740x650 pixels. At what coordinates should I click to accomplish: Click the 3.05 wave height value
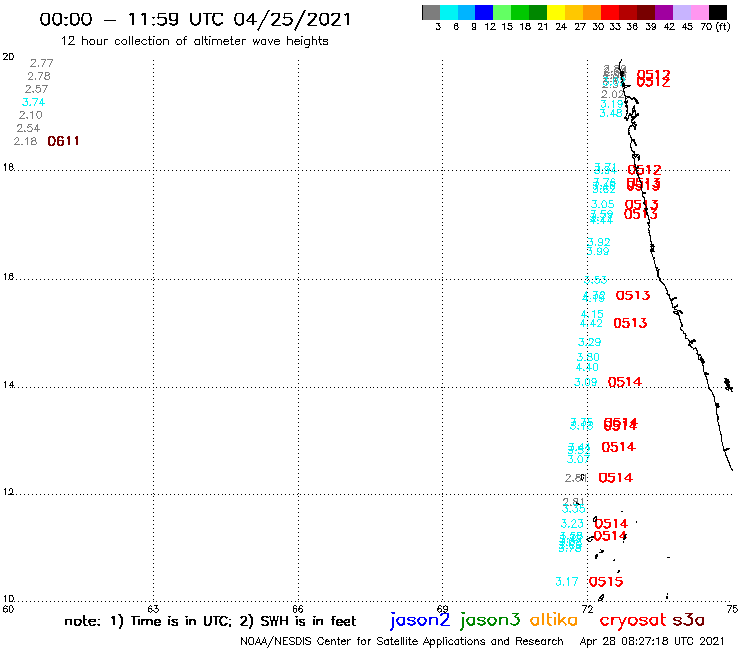[603, 204]
